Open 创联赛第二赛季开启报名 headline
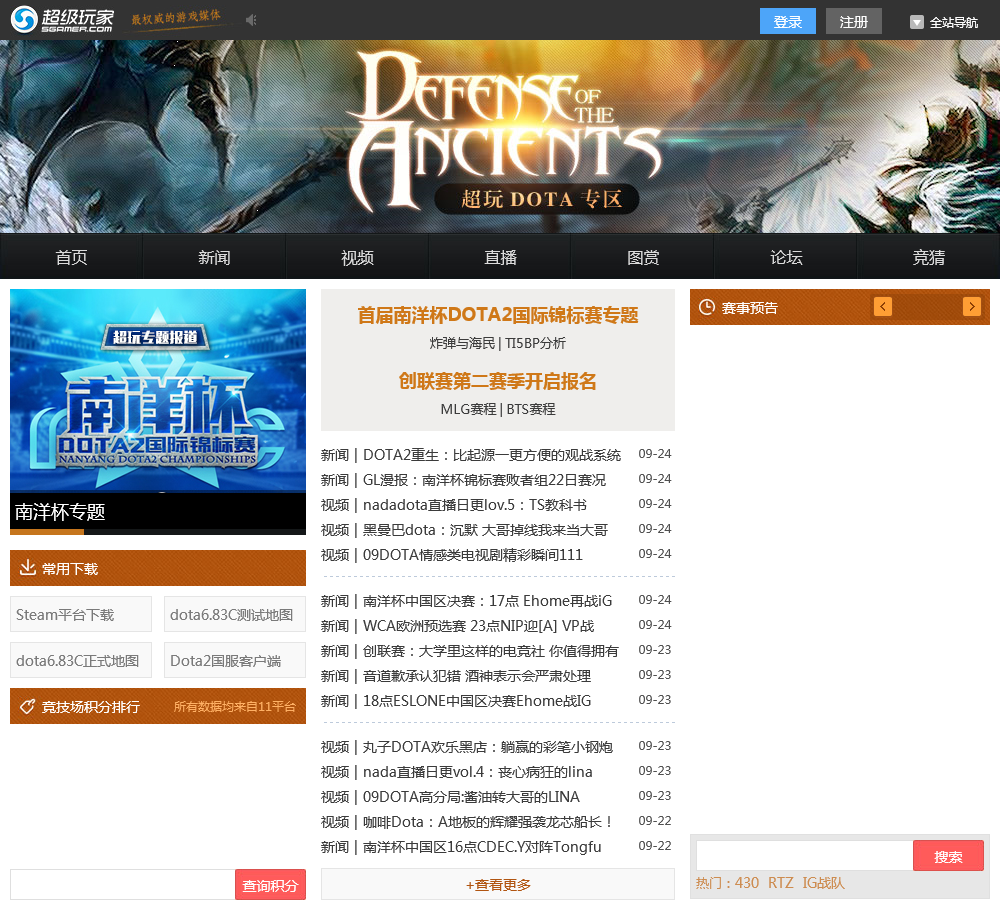This screenshot has height=909, width=1000. point(497,381)
